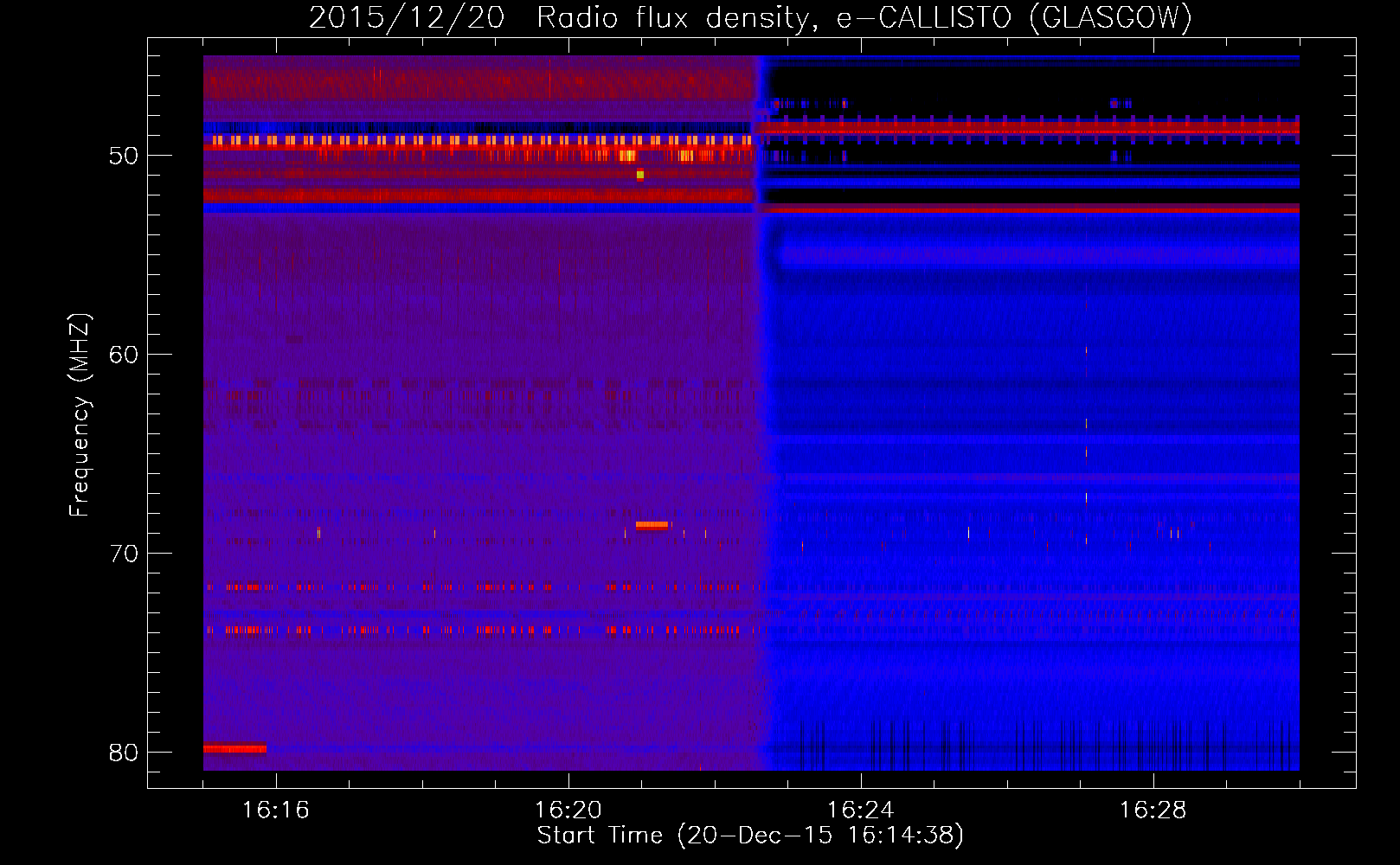
Task: Click the 16:16 time tick label
Action: (x=276, y=811)
